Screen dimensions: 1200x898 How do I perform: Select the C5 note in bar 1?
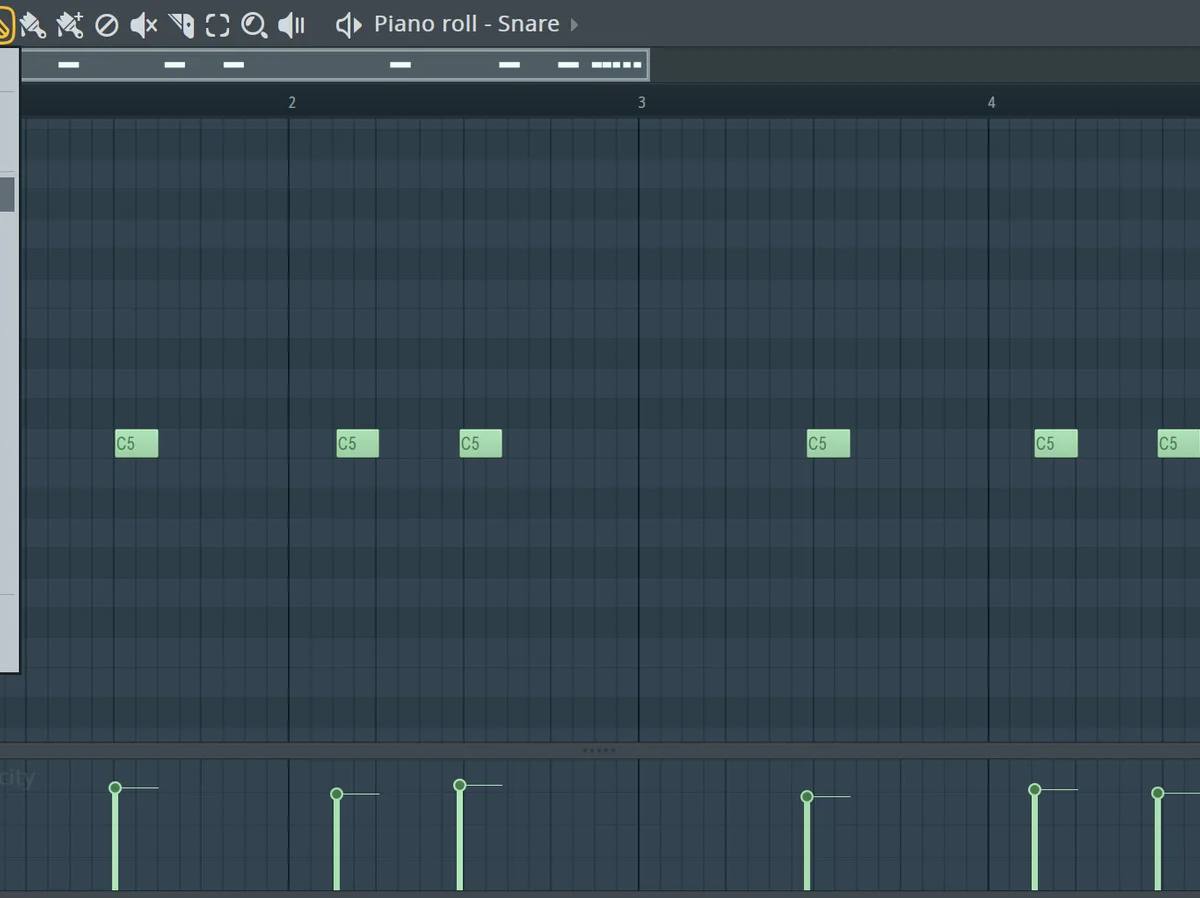point(136,443)
